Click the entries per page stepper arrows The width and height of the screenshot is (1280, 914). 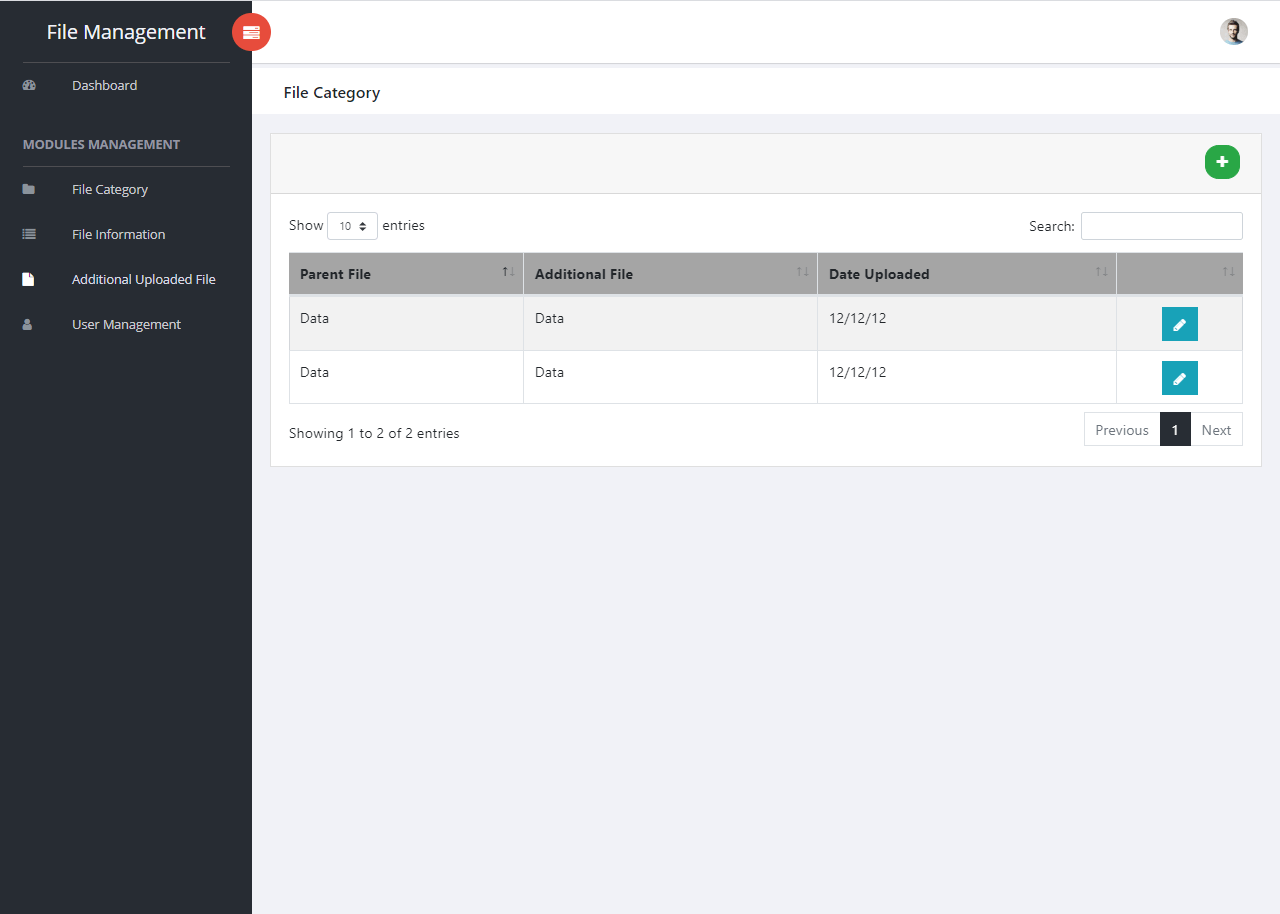click(364, 226)
